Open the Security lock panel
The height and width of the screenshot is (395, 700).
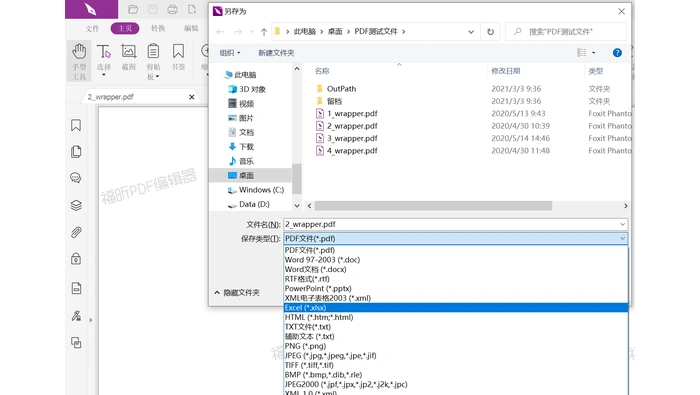click(76, 259)
